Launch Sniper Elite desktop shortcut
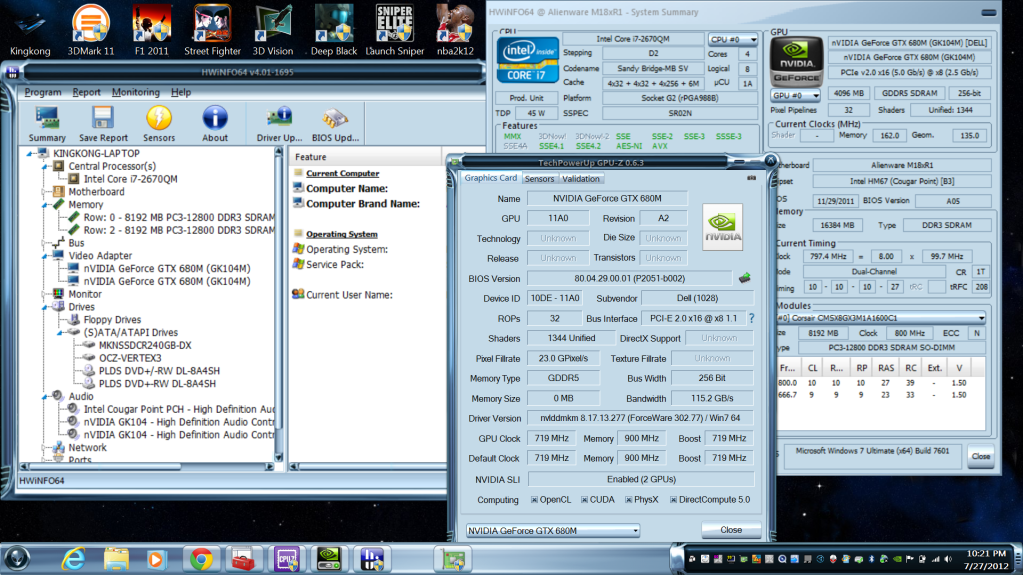The width and height of the screenshot is (1023, 575). [x=395, y=31]
